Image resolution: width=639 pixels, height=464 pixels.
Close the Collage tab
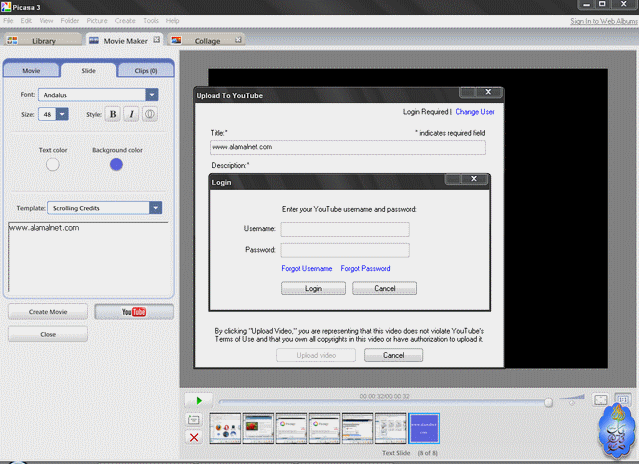tap(238, 40)
